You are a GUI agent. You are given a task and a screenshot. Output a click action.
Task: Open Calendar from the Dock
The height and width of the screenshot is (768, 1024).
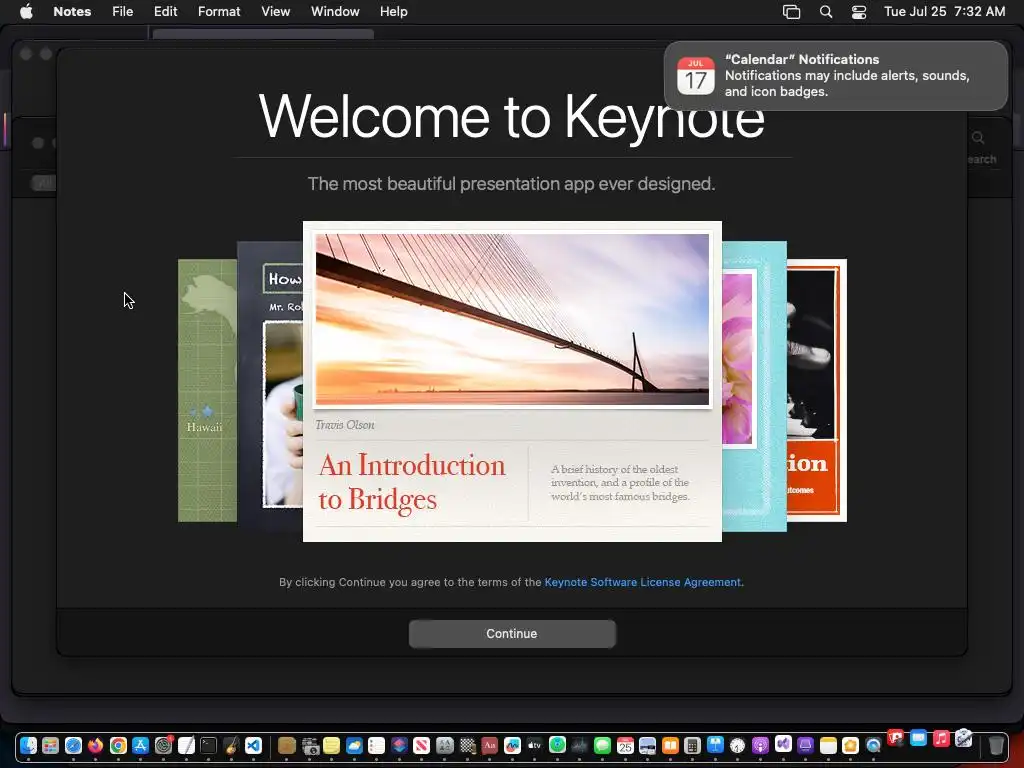point(625,745)
